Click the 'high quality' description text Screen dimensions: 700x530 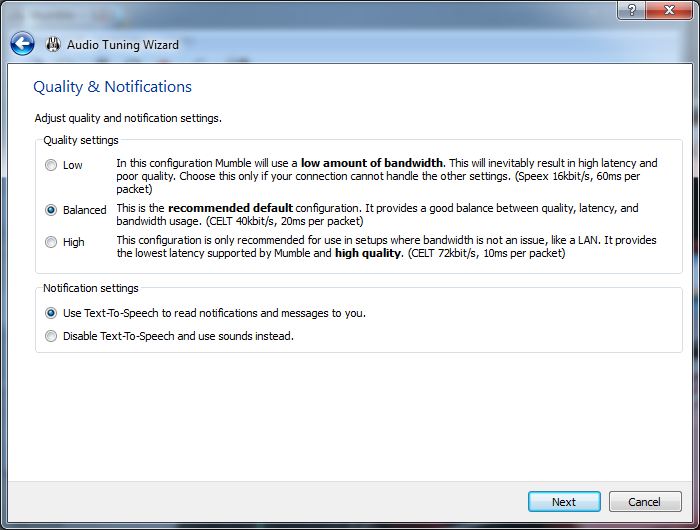pyautogui.click(x=368, y=253)
